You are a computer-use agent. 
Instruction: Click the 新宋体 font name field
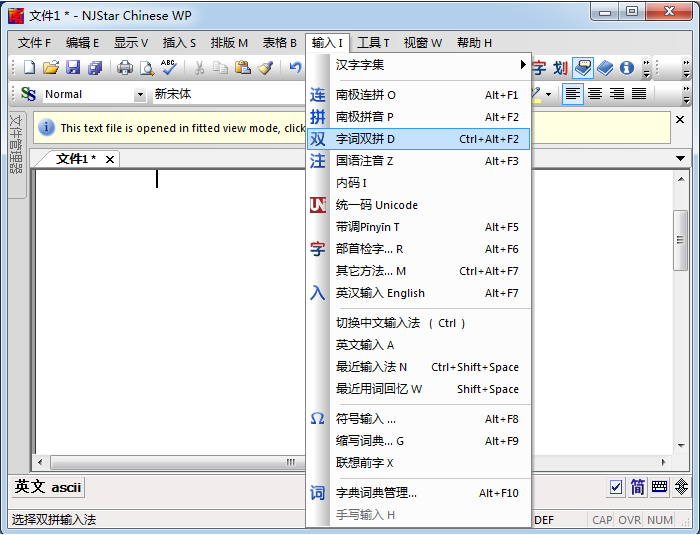point(229,94)
